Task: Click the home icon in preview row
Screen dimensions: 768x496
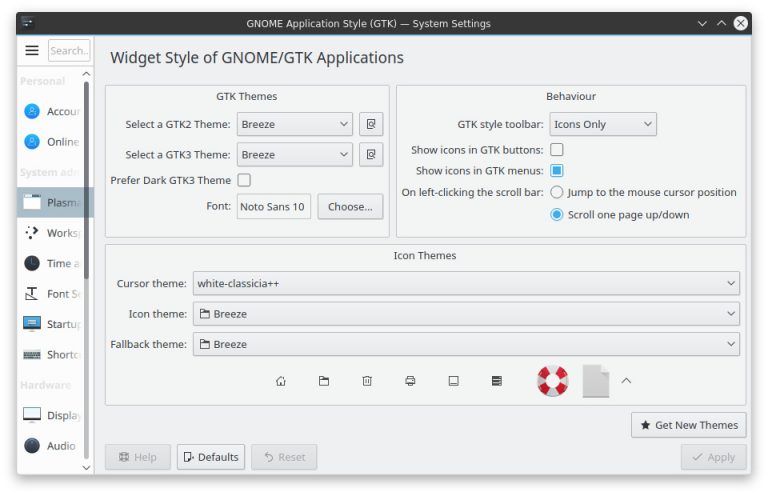Action: pyautogui.click(x=281, y=381)
